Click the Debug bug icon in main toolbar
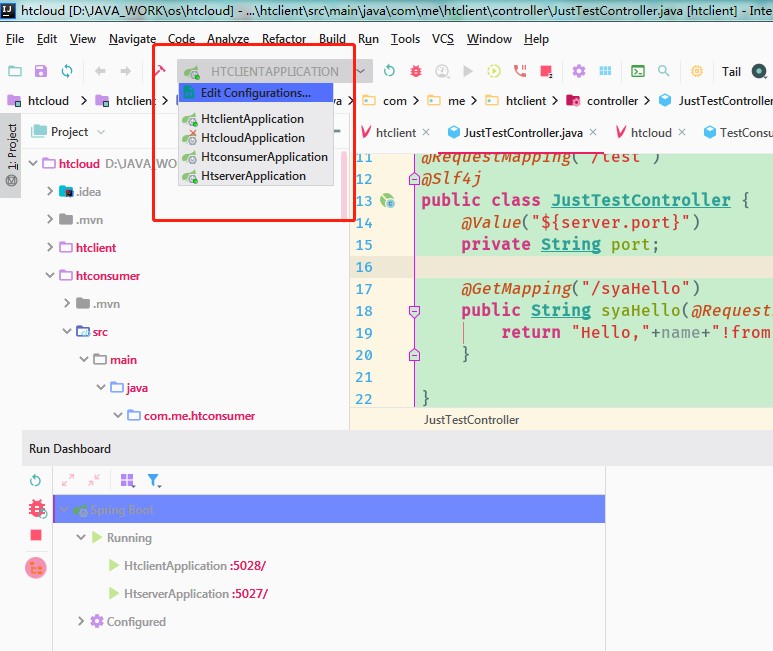773x651 pixels. coord(415,71)
